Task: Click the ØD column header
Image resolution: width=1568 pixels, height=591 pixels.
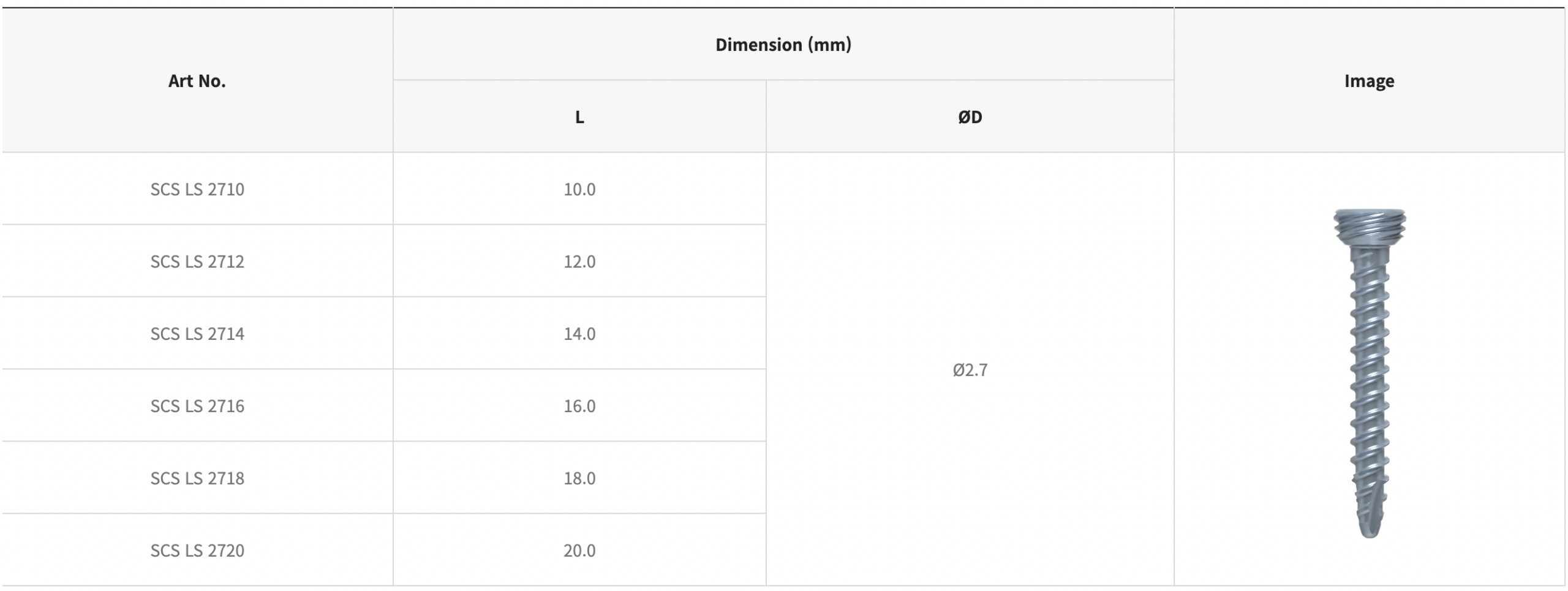Action: pyautogui.click(x=970, y=117)
